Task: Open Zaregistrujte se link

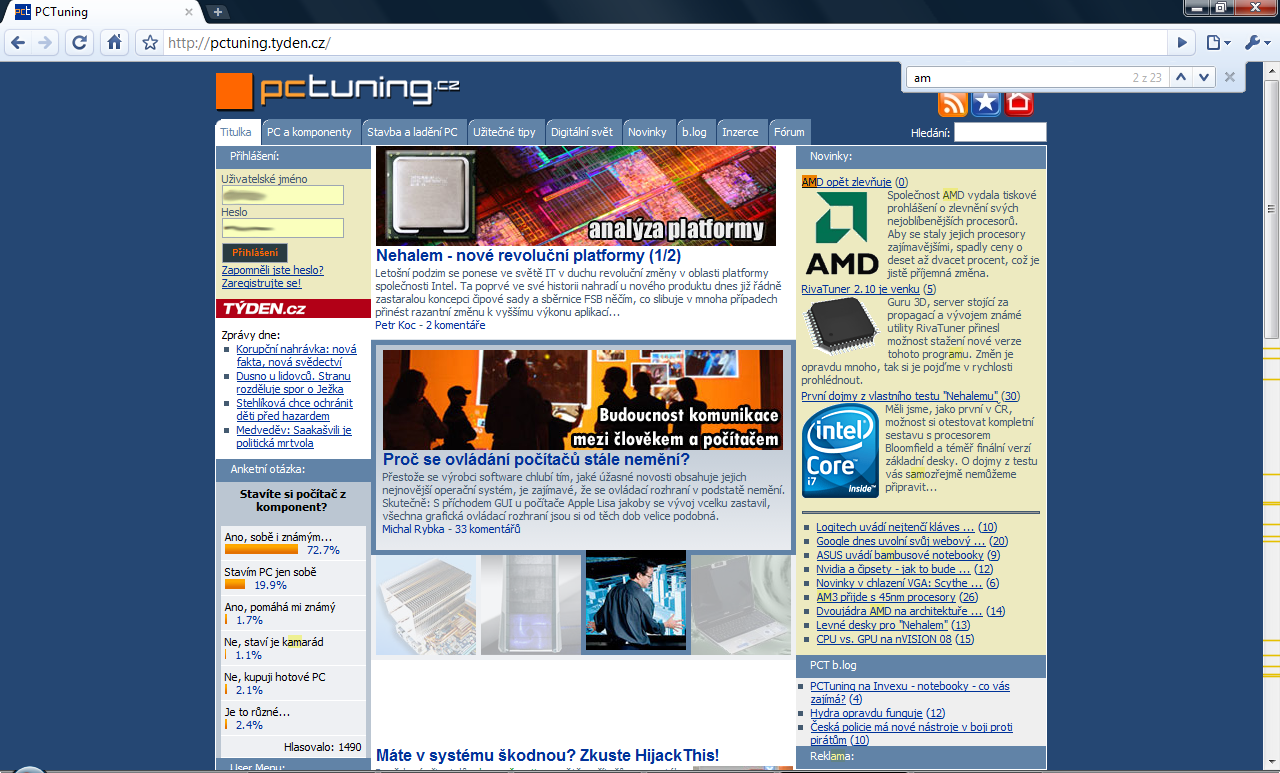Action: tap(261, 283)
